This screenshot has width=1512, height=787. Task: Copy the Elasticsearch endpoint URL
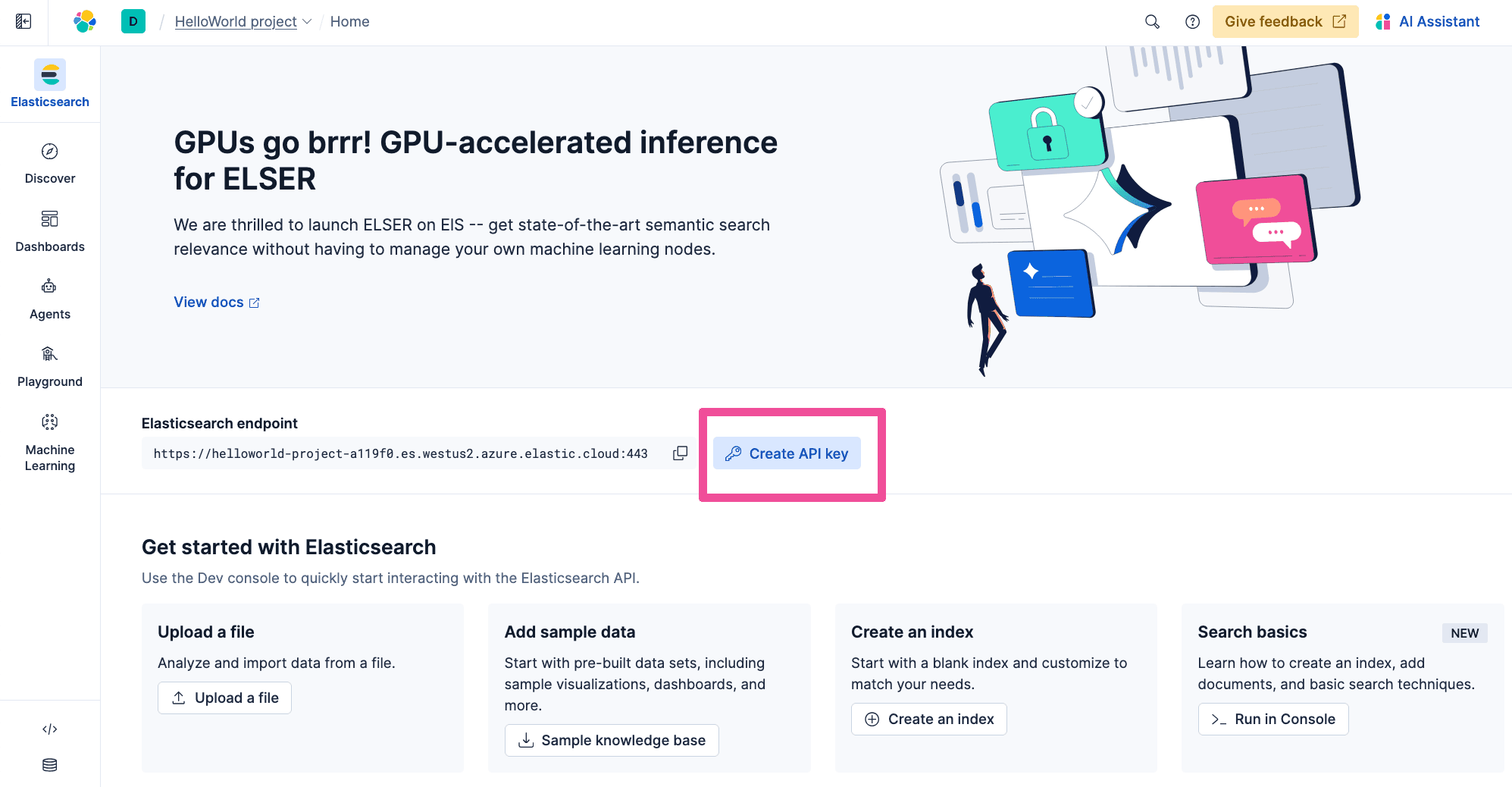tap(680, 453)
